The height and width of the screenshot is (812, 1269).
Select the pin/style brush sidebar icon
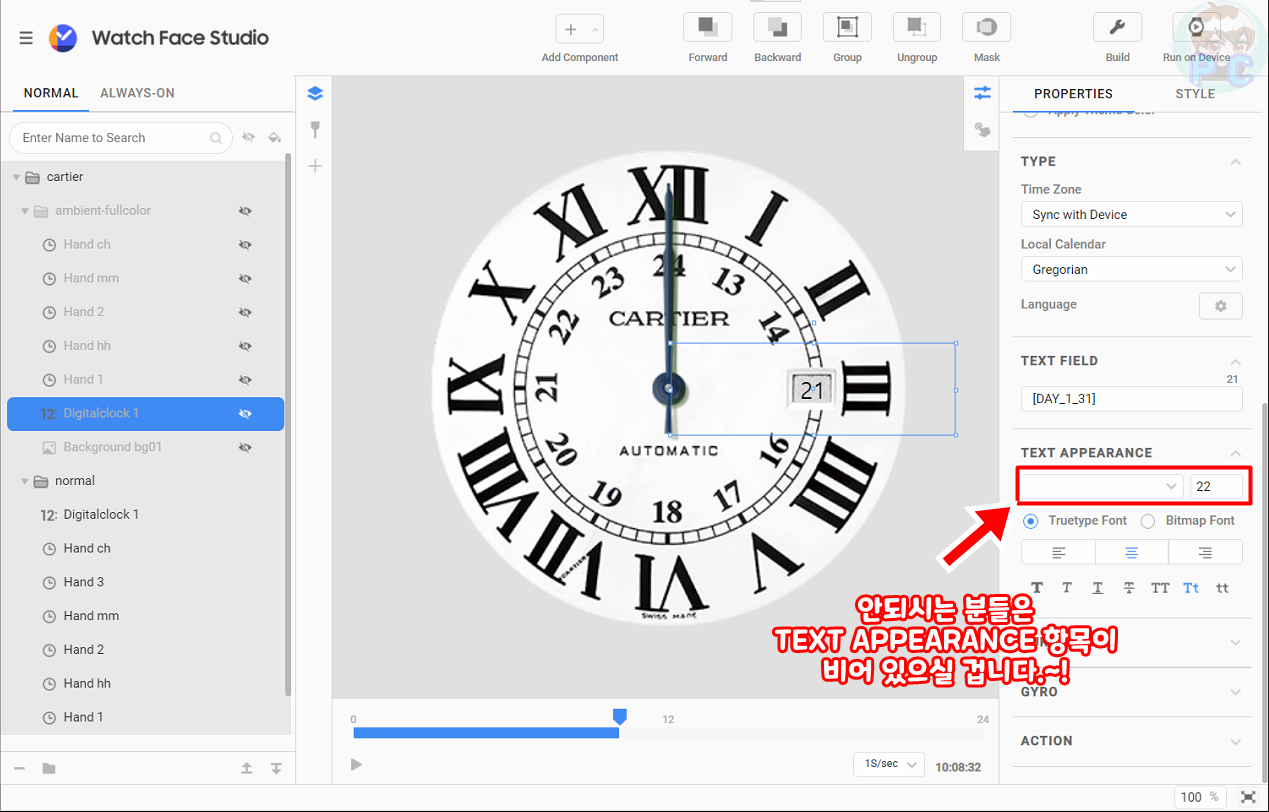pyautogui.click(x=315, y=129)
